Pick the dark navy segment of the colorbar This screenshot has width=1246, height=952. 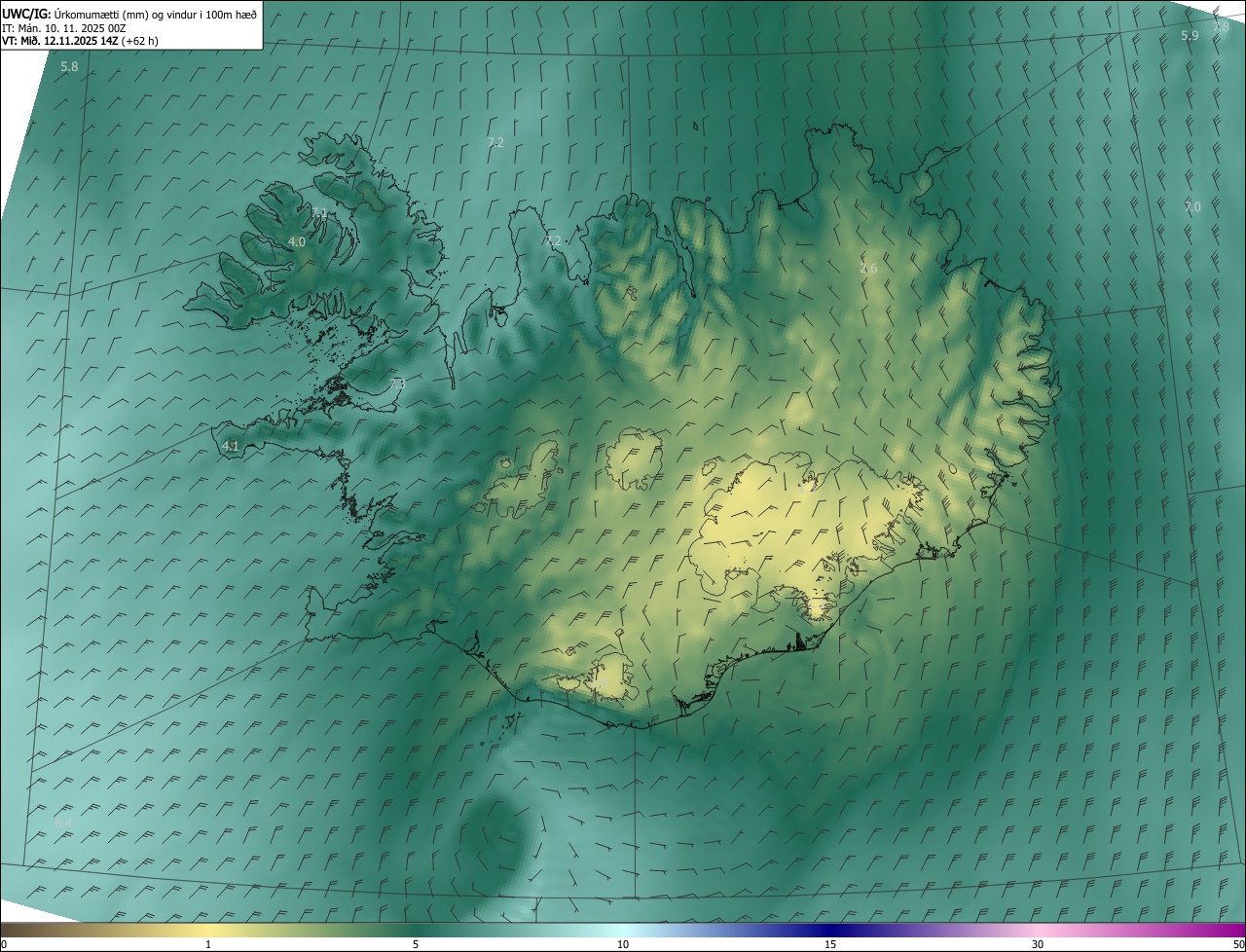point(830,930)
